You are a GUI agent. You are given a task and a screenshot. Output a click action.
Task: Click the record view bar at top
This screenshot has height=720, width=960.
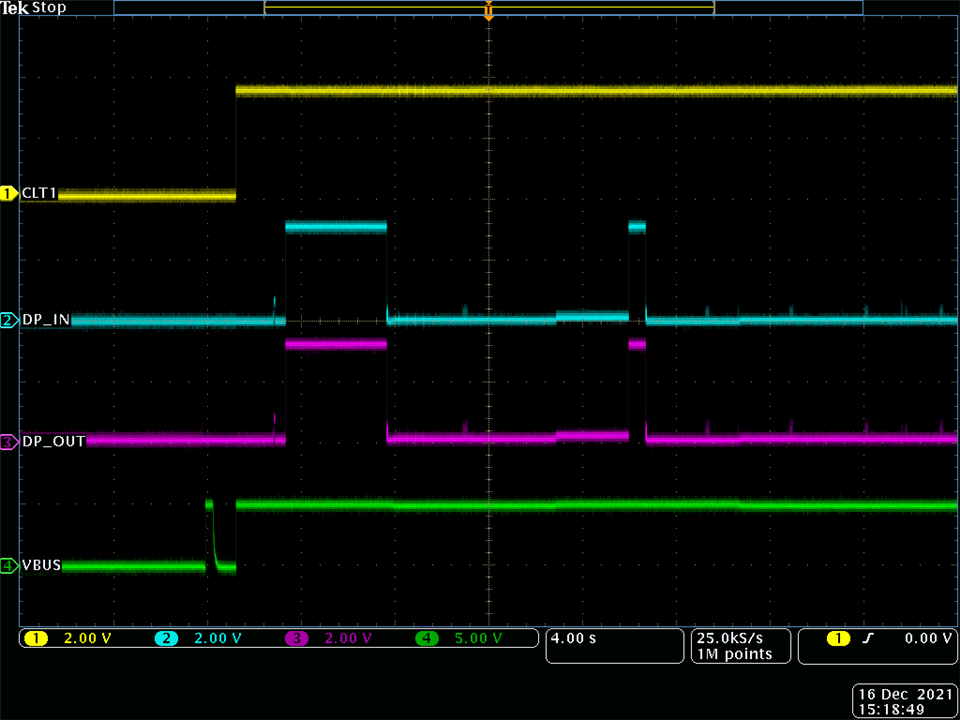(488, 7)
